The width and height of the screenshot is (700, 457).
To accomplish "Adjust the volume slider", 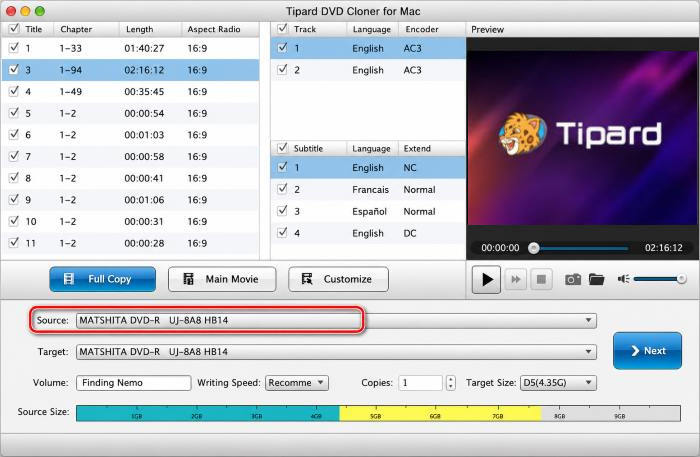I will tap(659, 279).
